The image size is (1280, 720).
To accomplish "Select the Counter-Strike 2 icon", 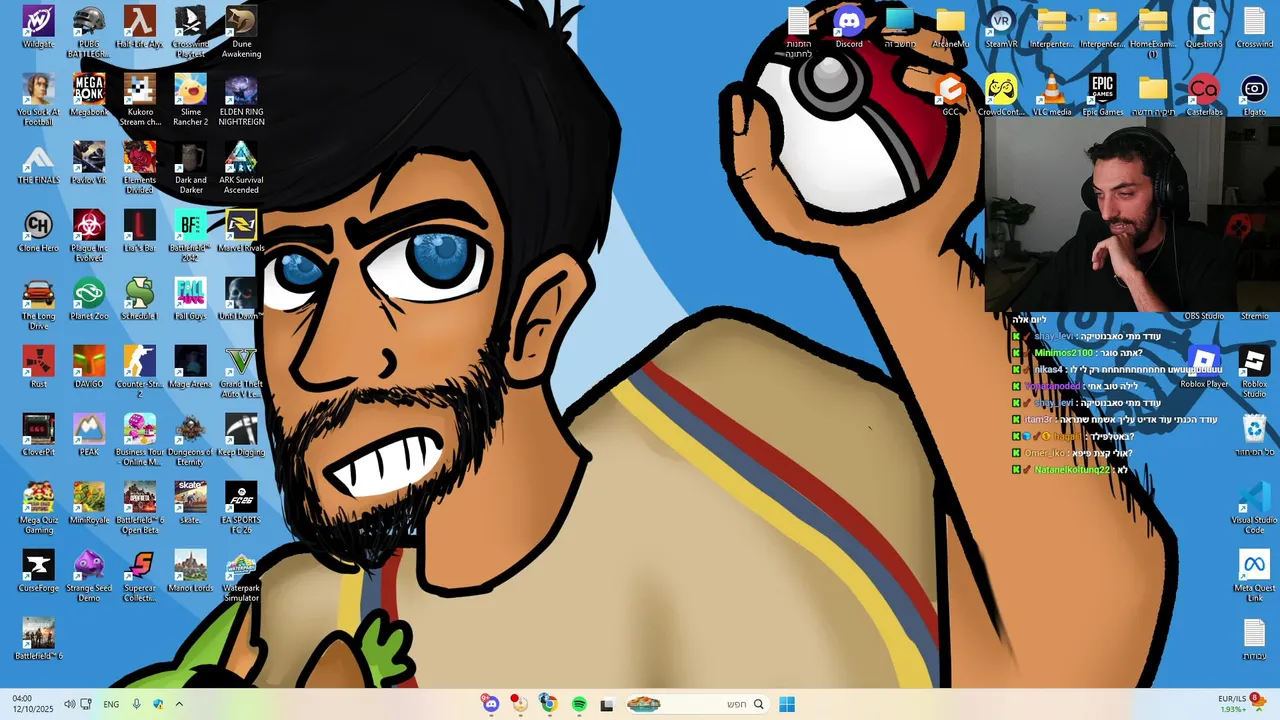I will 139,371.
